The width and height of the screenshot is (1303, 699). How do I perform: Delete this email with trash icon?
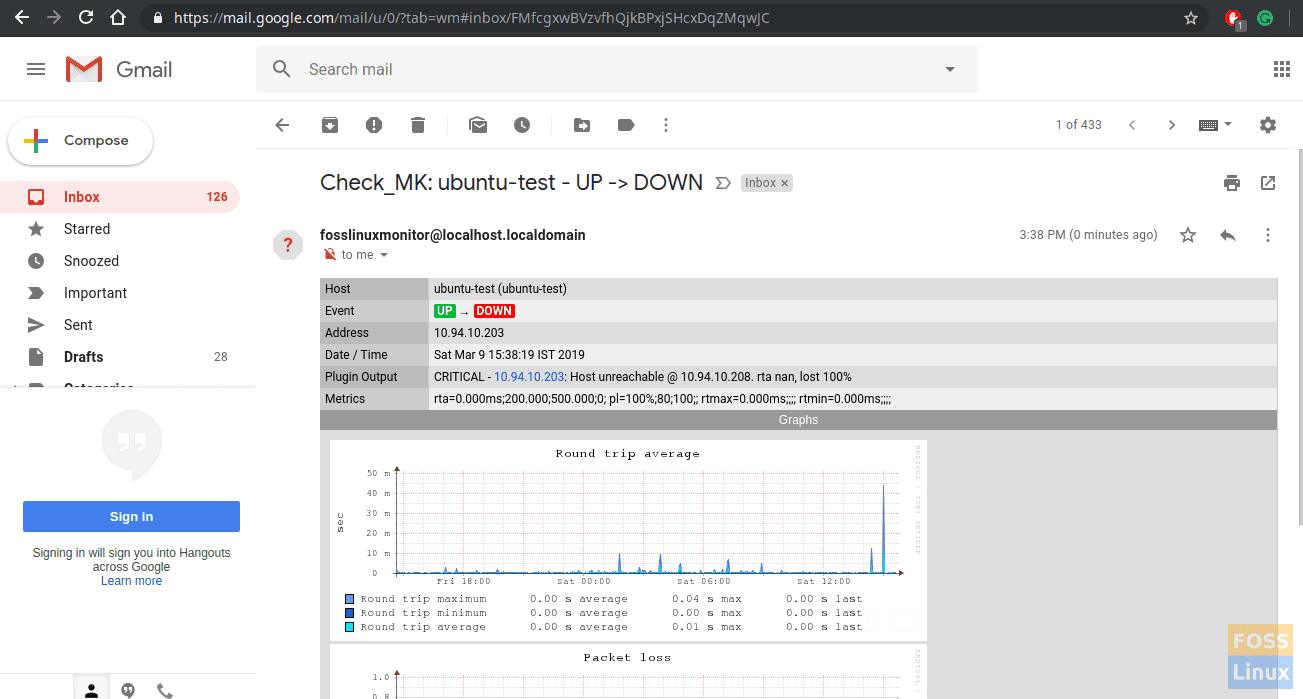coord(418,125)
